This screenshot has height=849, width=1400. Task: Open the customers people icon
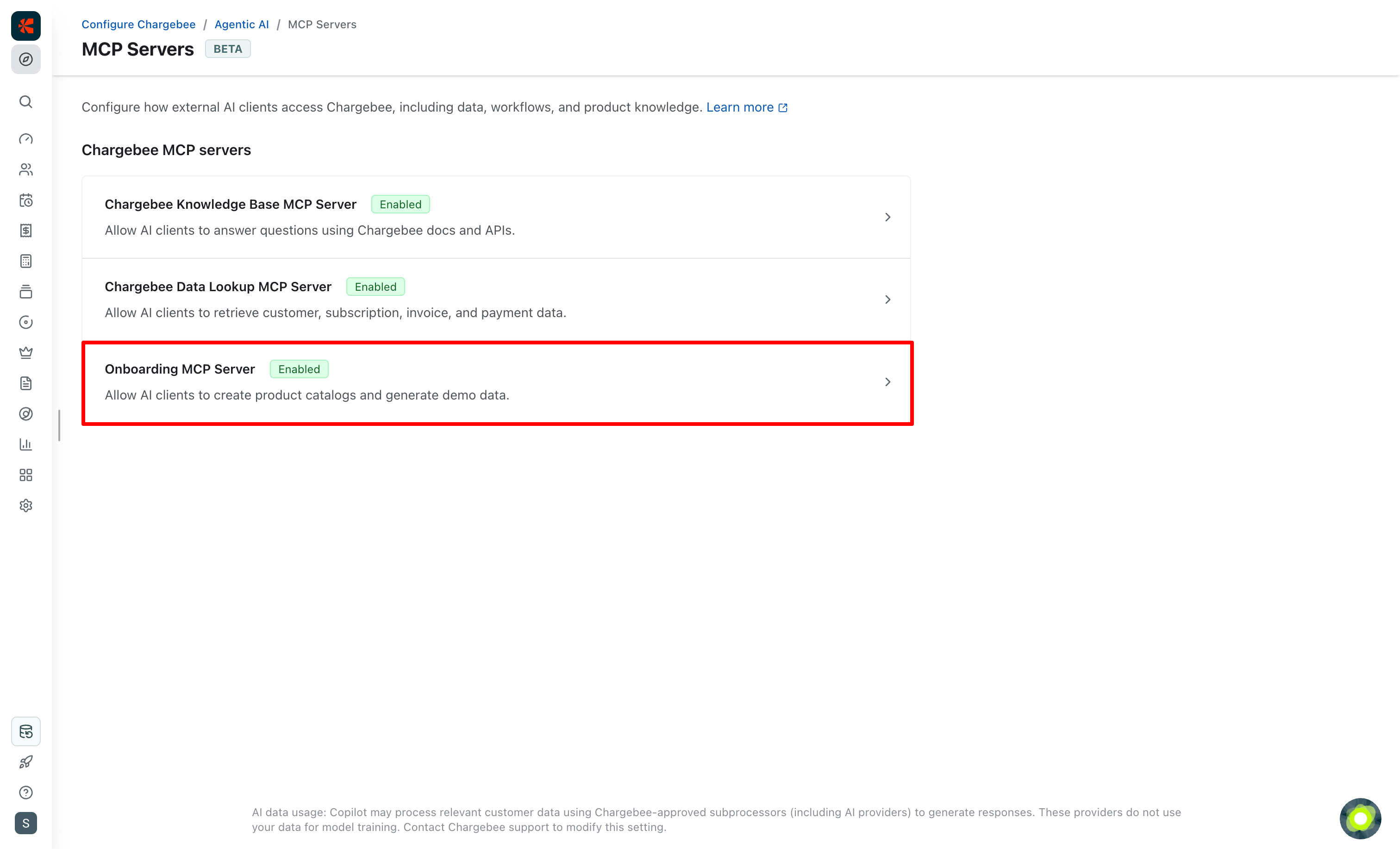click(25, 169)
